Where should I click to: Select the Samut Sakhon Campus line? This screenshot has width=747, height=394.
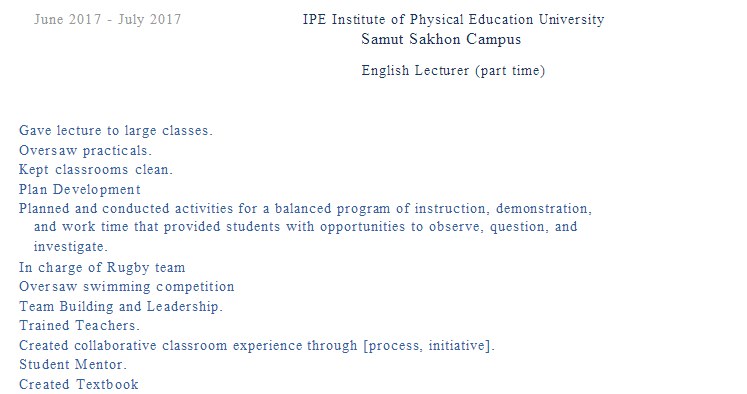(x=441, y=39)
